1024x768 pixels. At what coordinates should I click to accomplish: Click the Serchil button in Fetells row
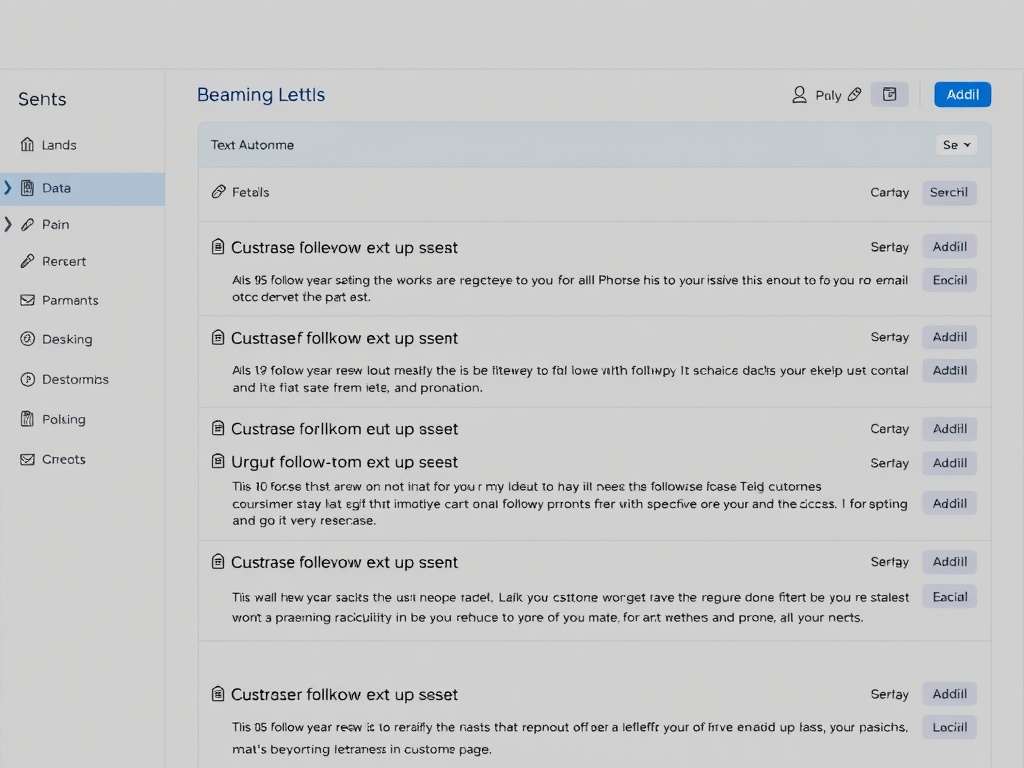pyautogui.click(x=948, y=192)
